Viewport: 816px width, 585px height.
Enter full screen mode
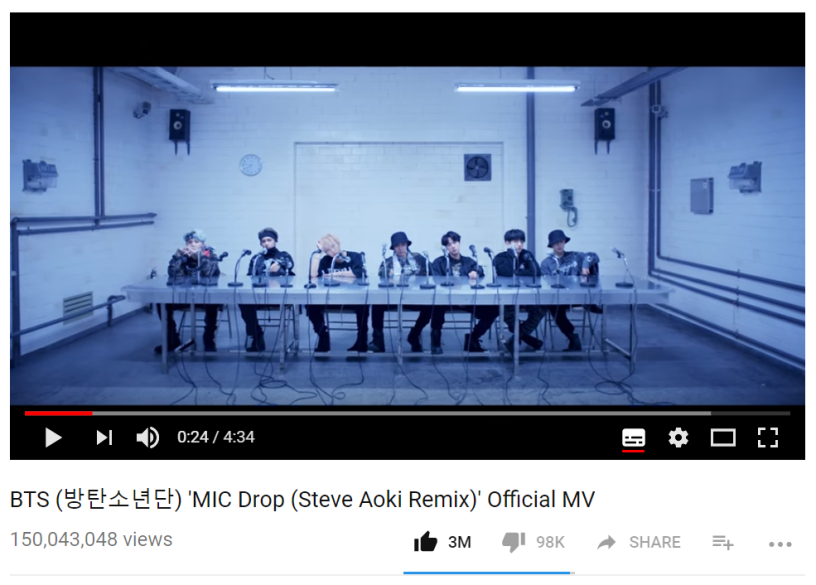768,438
